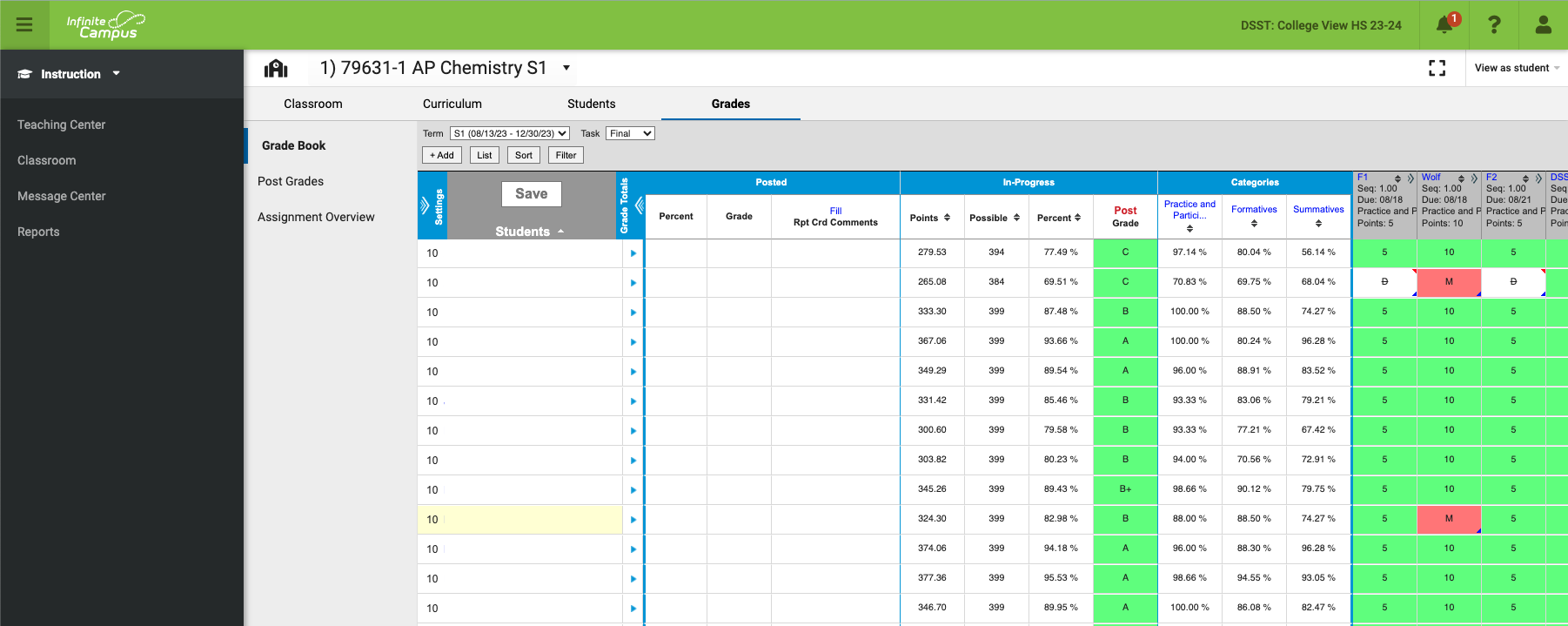Open Post Grades menu item
Image resolution: width=1568 pixels, height=626 pixels.
point(291,181)
